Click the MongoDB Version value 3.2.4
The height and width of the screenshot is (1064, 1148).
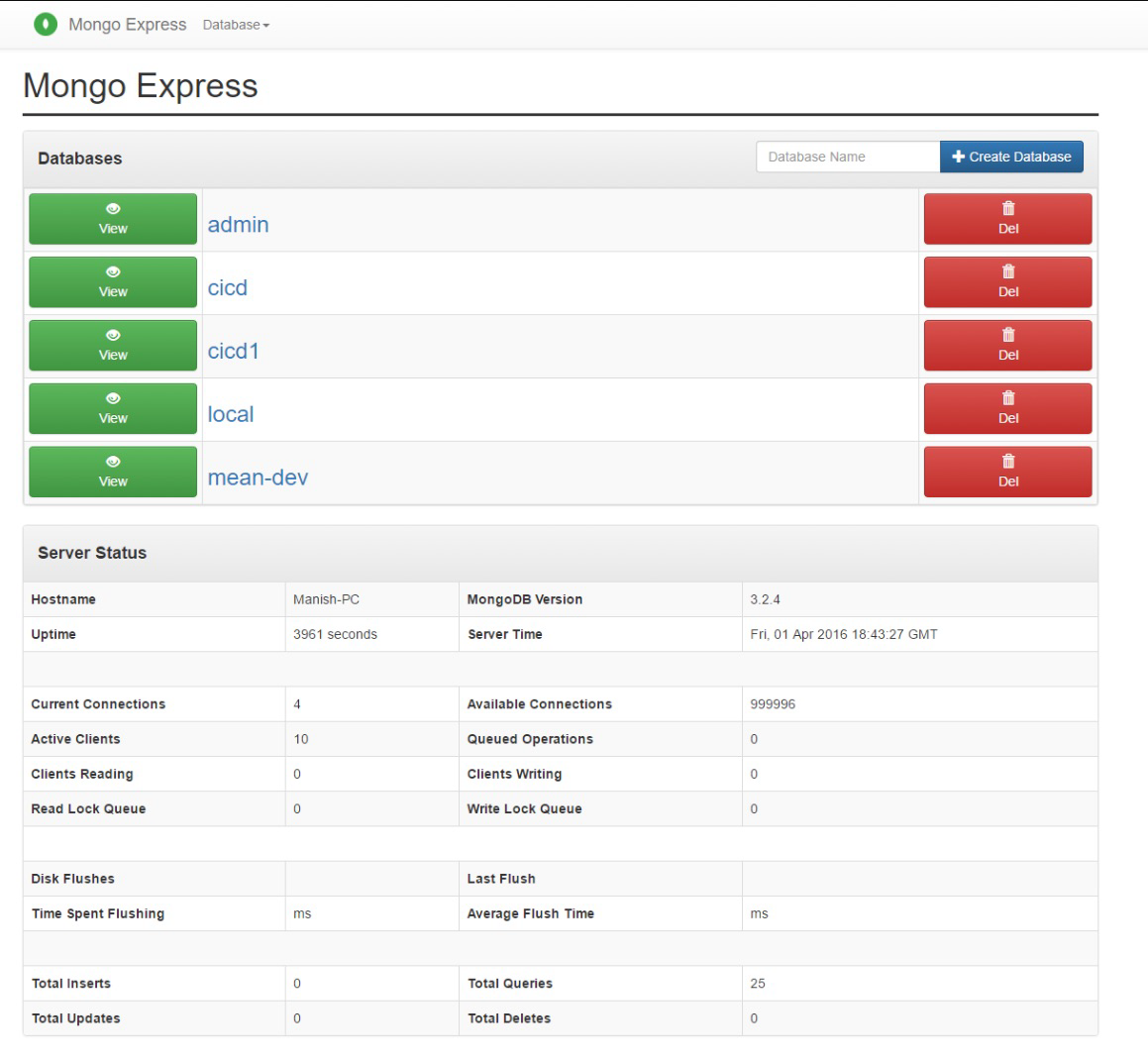765,599
